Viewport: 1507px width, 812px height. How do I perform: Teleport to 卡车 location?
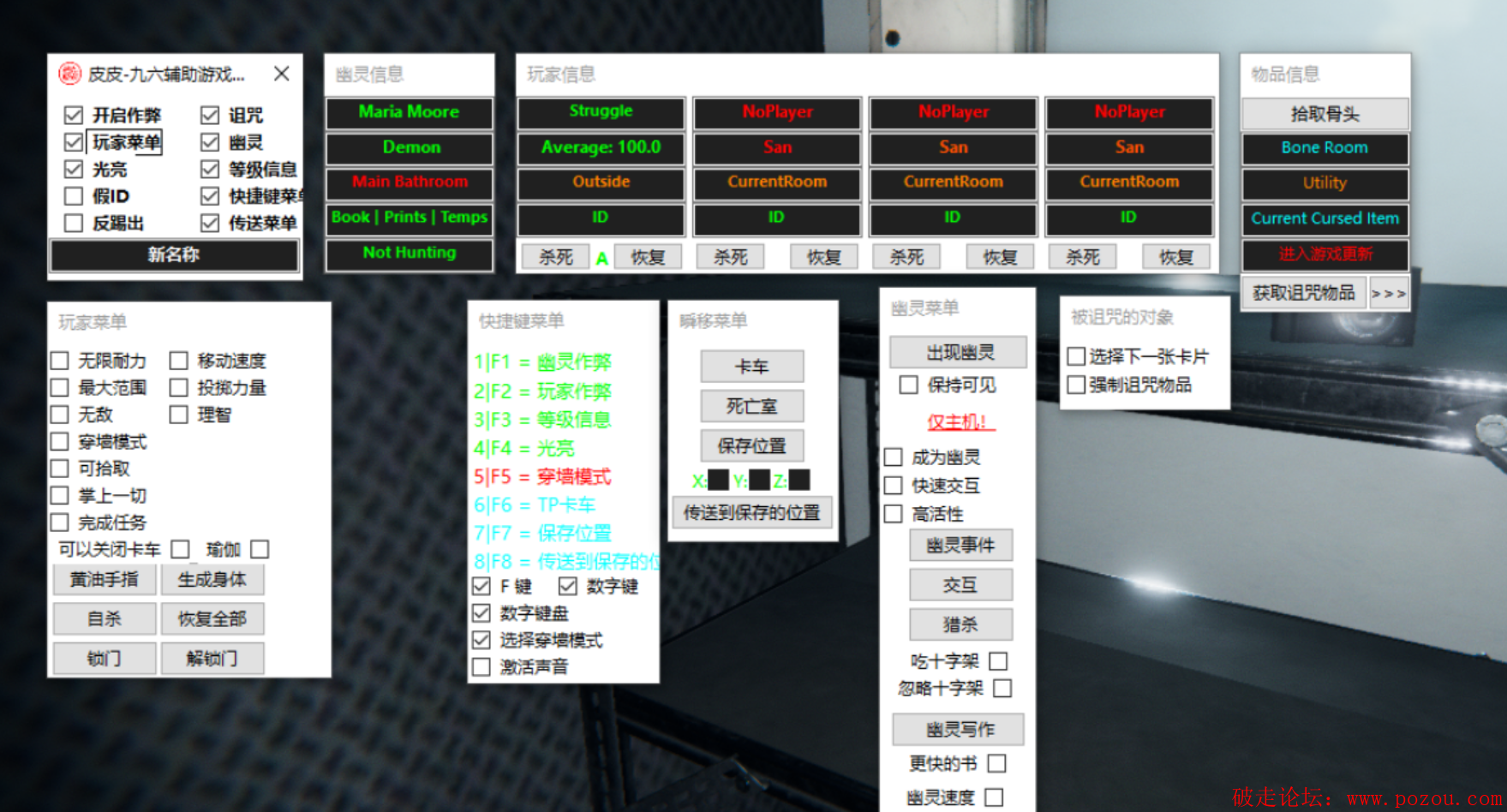751,367
